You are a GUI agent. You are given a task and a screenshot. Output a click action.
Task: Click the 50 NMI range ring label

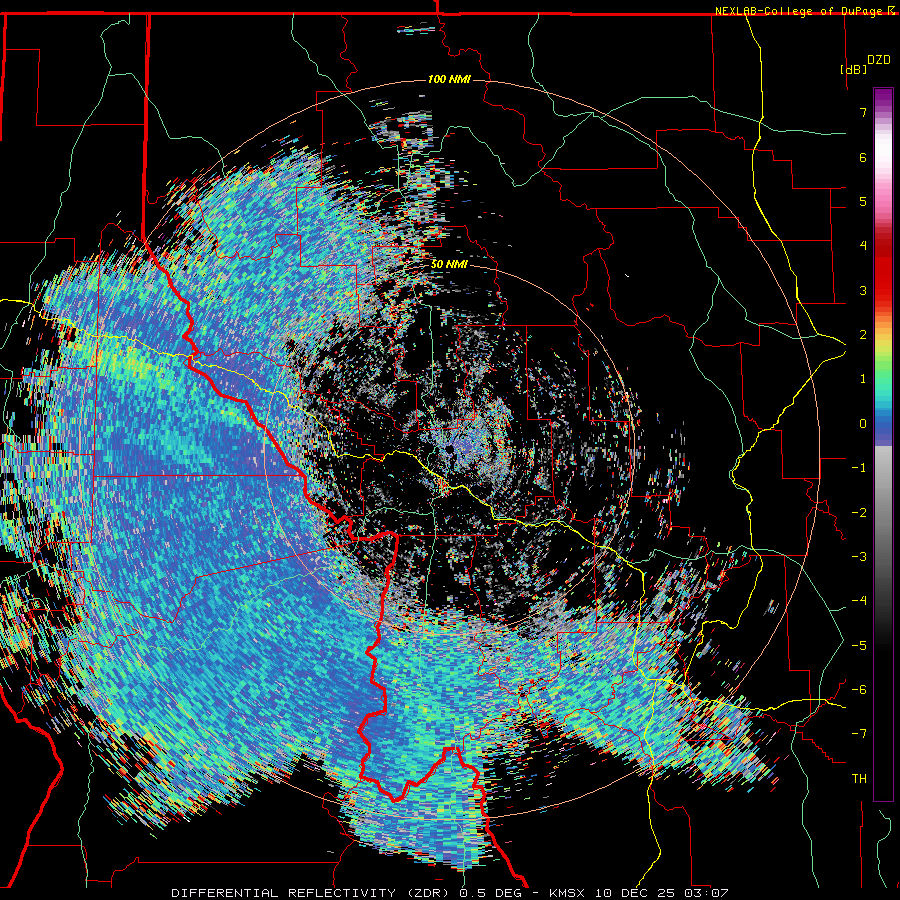449,264
